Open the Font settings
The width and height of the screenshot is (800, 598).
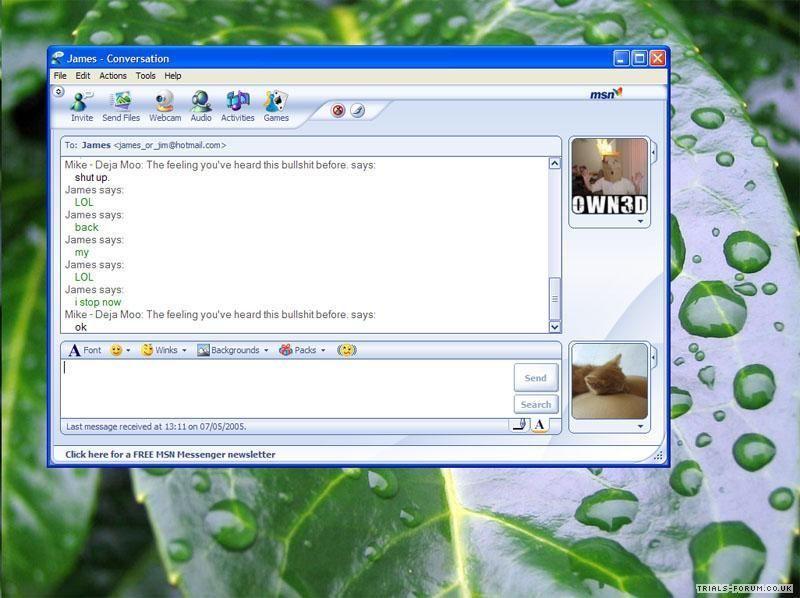click(85, 350)
